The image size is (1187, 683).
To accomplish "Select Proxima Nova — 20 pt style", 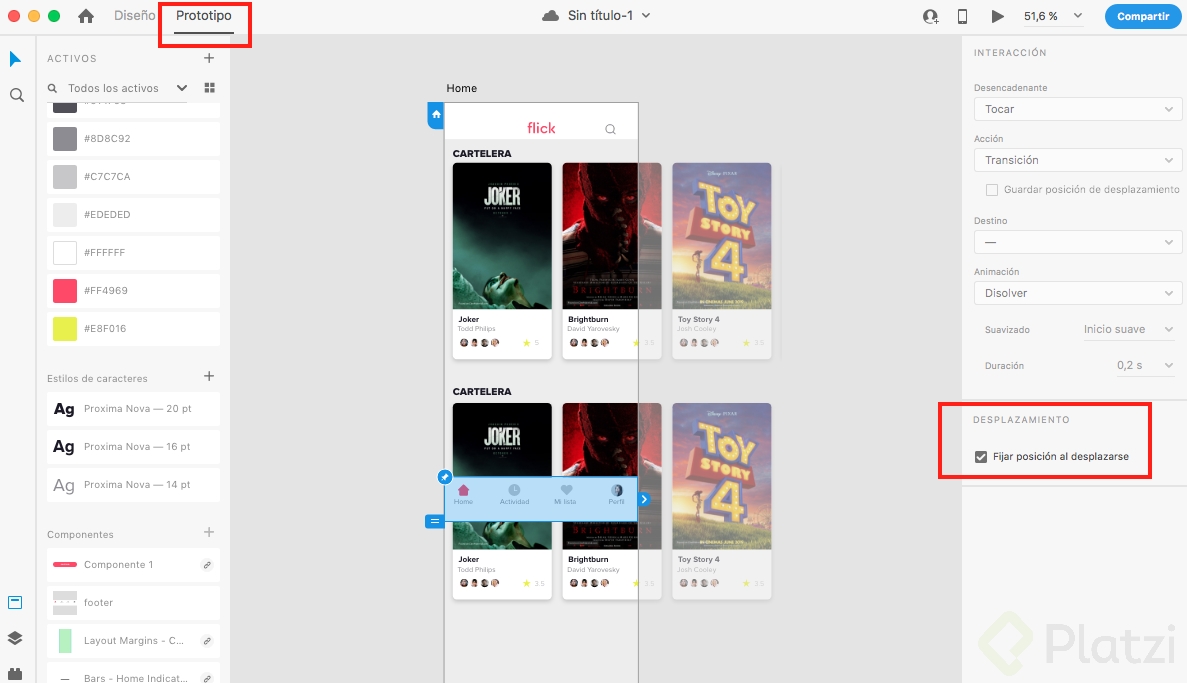I will [133, 409].
